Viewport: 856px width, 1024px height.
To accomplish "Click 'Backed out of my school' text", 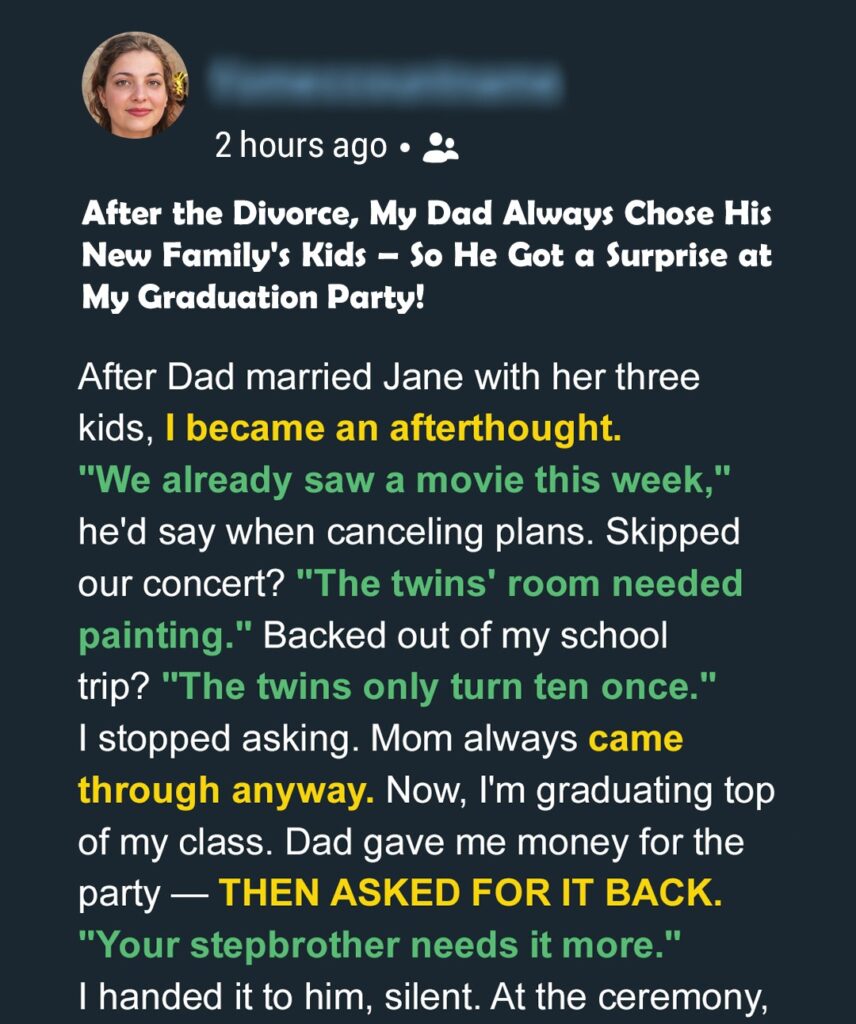I will tap(465, 635).
